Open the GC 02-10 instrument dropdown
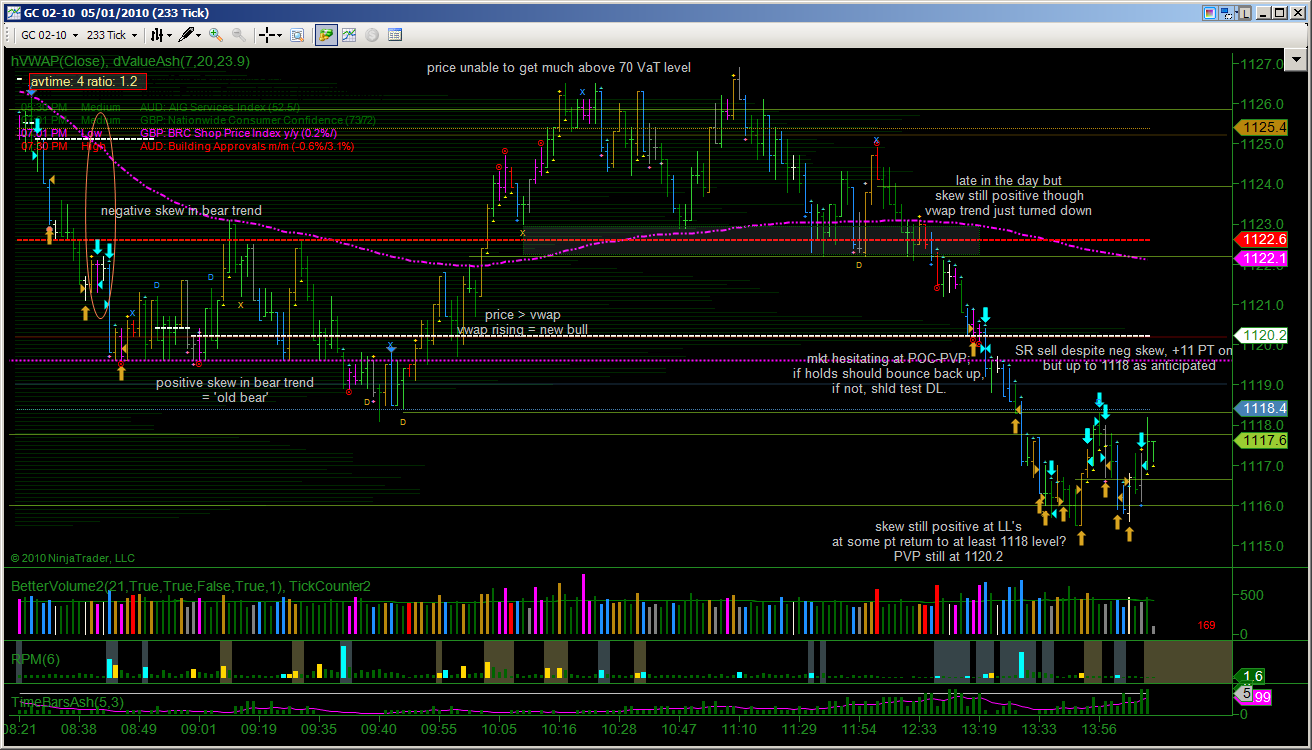The image size is (1312, 750). point(50,34)
